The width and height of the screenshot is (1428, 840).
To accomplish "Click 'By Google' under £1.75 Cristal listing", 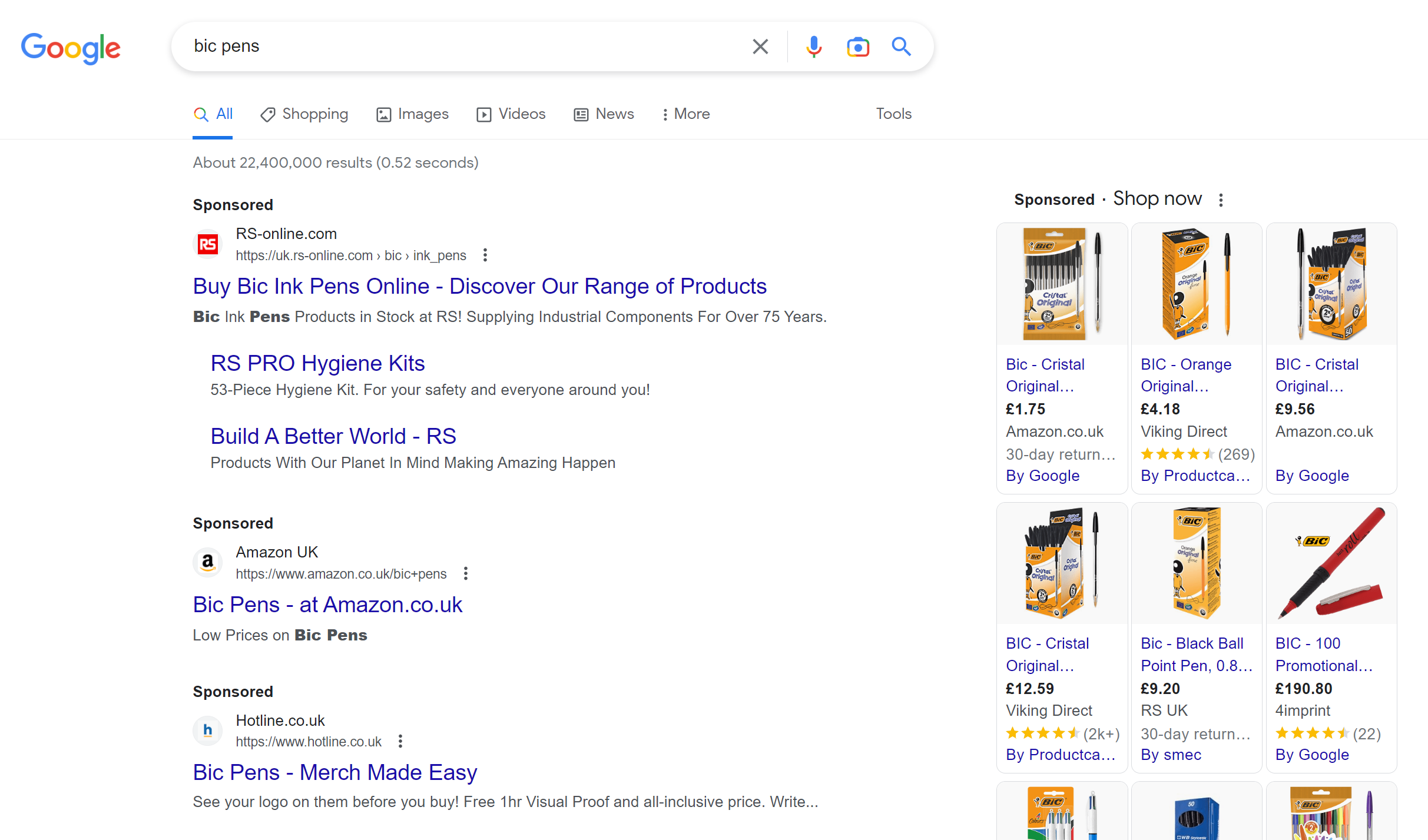I will pos(1043,476).
